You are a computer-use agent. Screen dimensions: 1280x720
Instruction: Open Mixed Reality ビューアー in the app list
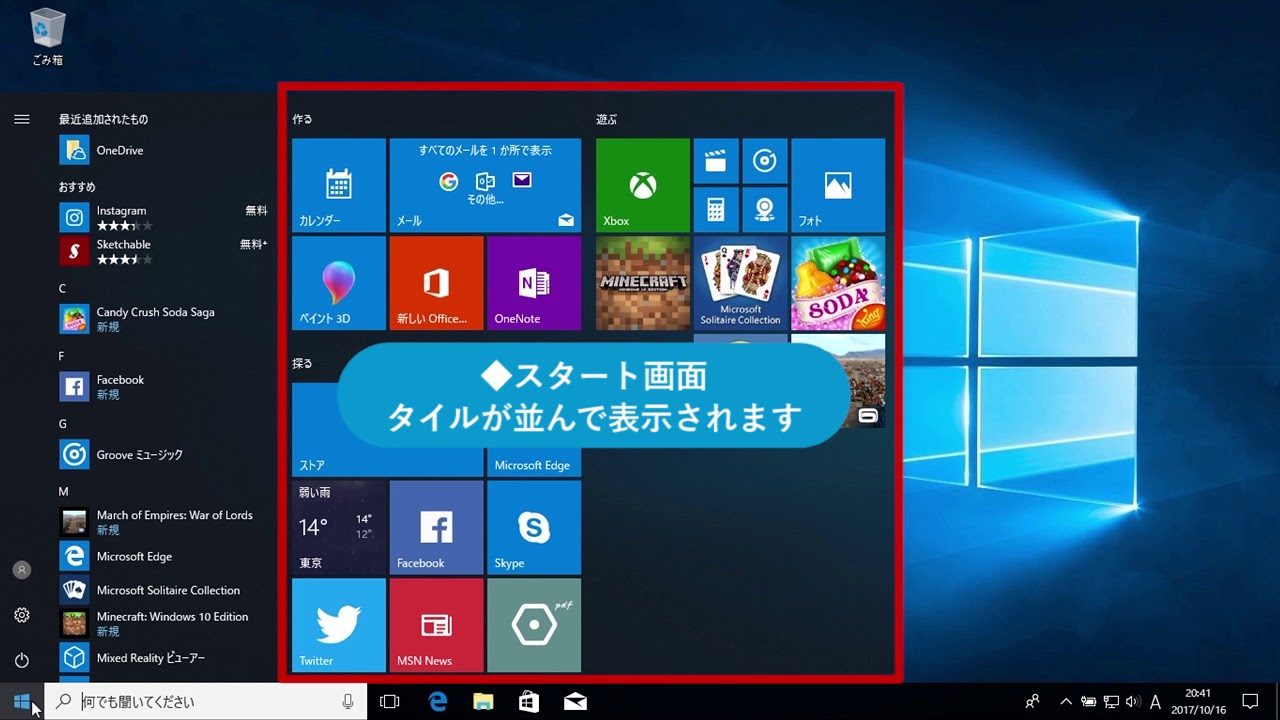[163, 658]
